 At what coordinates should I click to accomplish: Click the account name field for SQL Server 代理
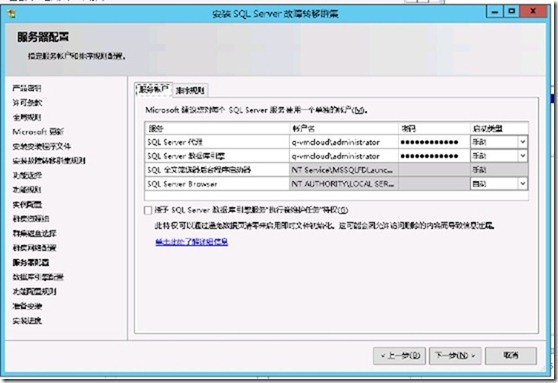coord(343,142)
